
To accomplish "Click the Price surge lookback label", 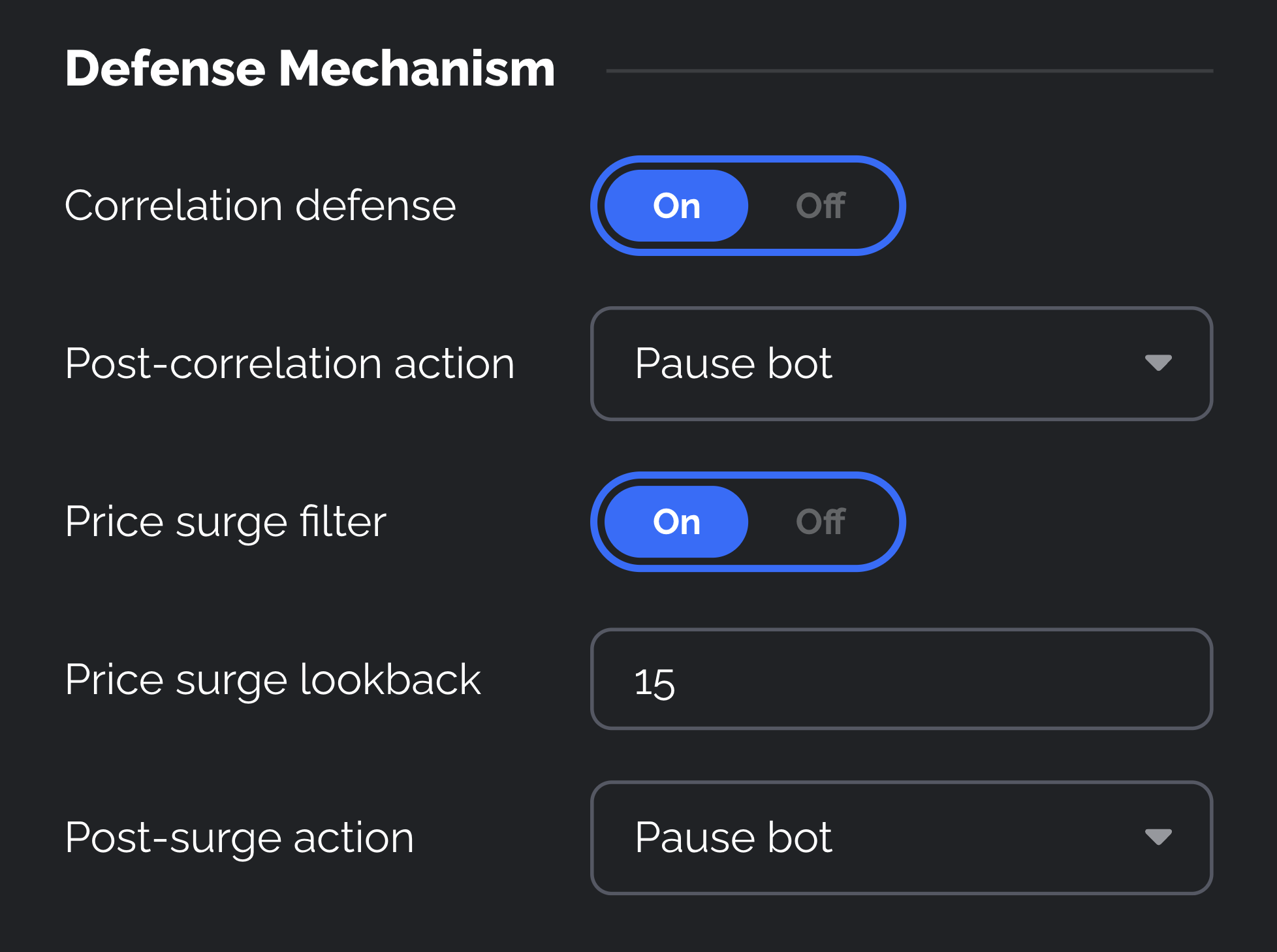I will [272, 680].
